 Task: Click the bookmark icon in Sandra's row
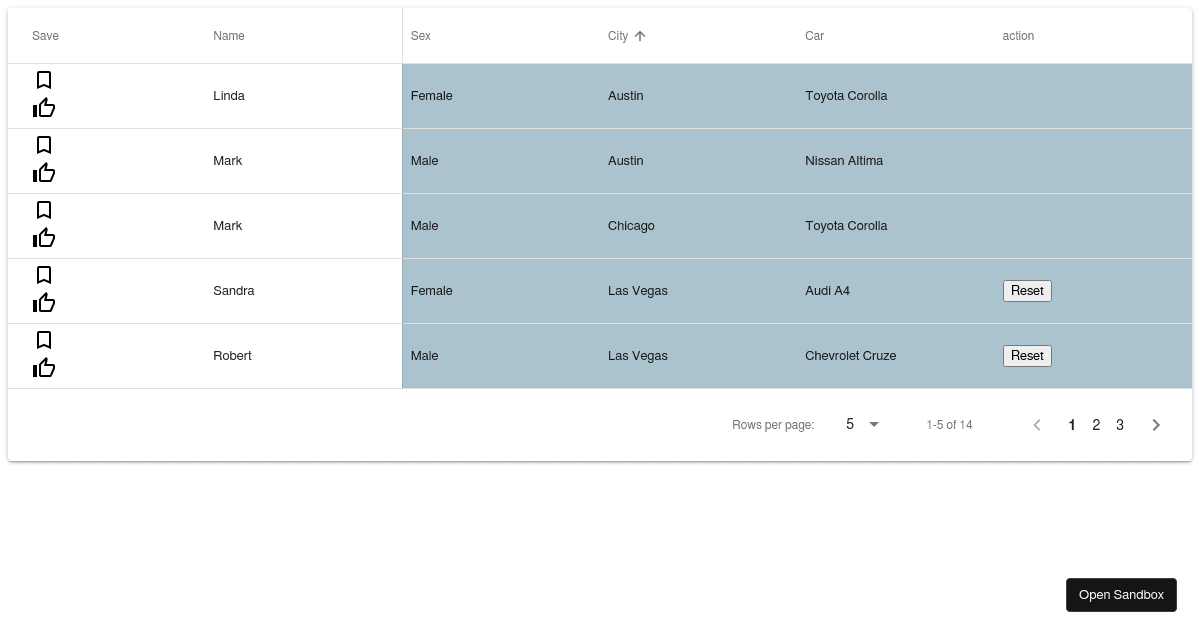click(x=44, y=276)
